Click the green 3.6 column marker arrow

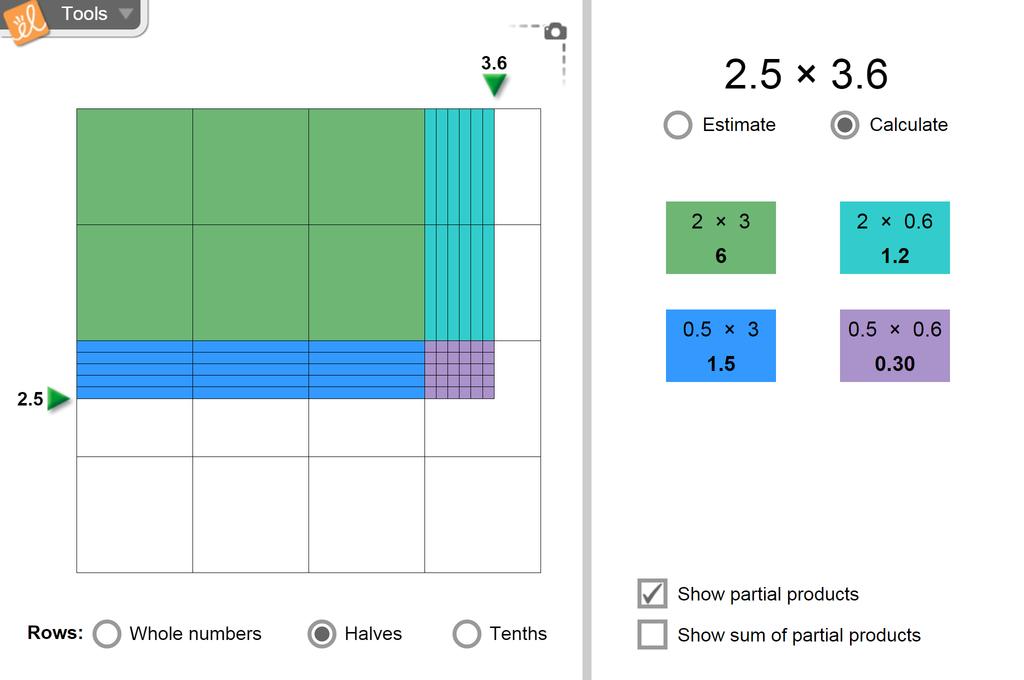pos(495,85)
